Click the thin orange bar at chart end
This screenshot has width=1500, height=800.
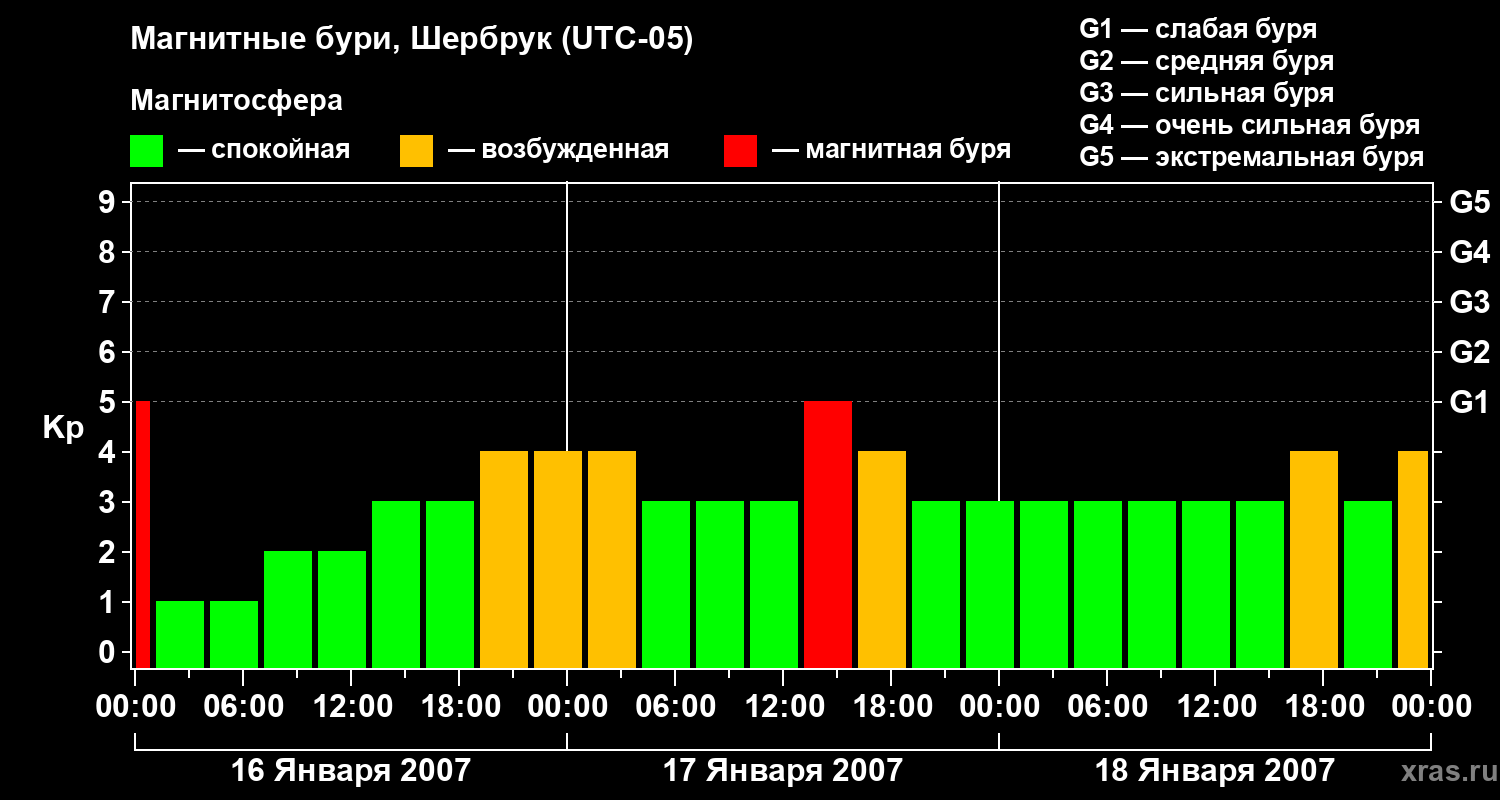point(1413,559)
